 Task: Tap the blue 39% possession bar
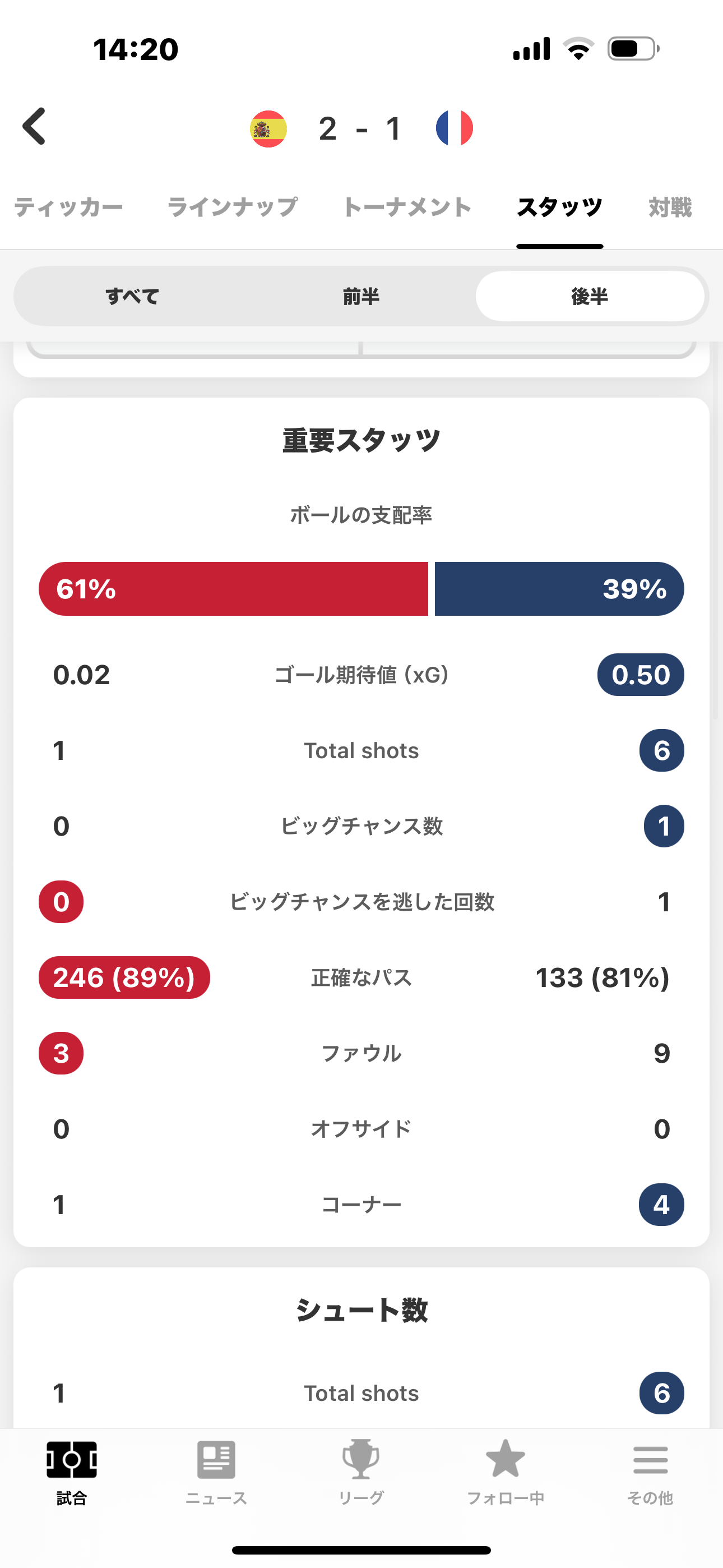[x=559, y=589]
